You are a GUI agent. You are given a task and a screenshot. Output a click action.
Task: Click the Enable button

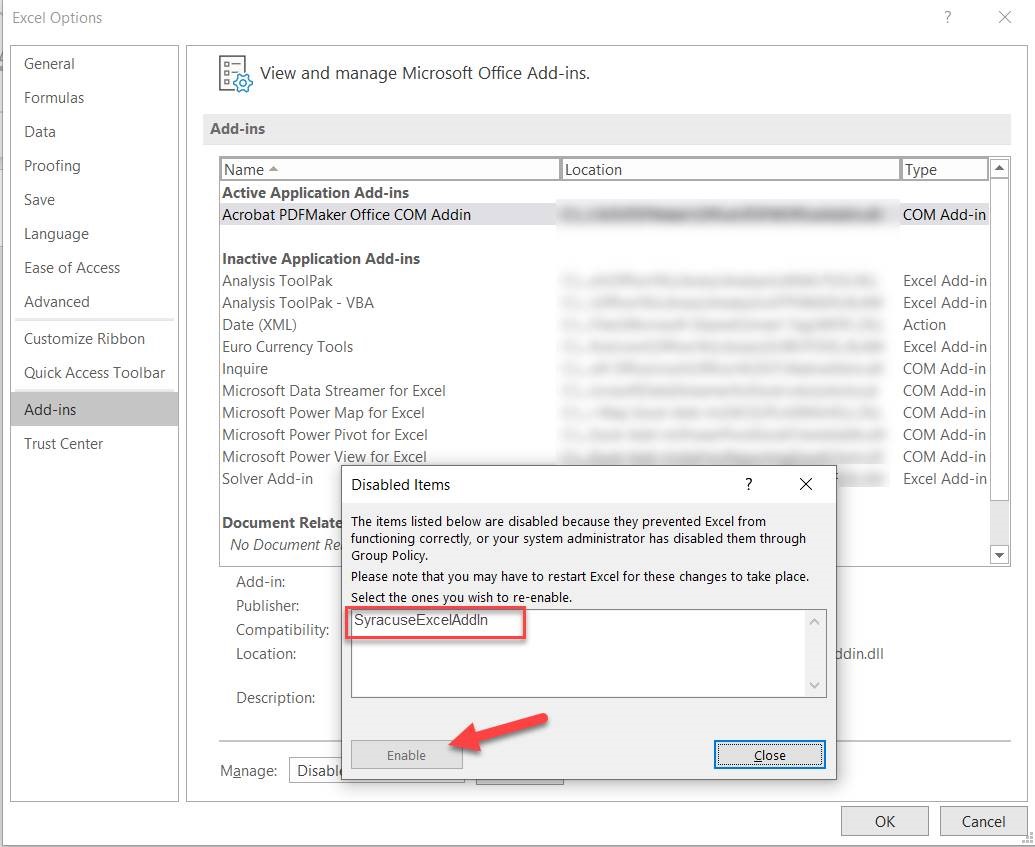point(406,755)
